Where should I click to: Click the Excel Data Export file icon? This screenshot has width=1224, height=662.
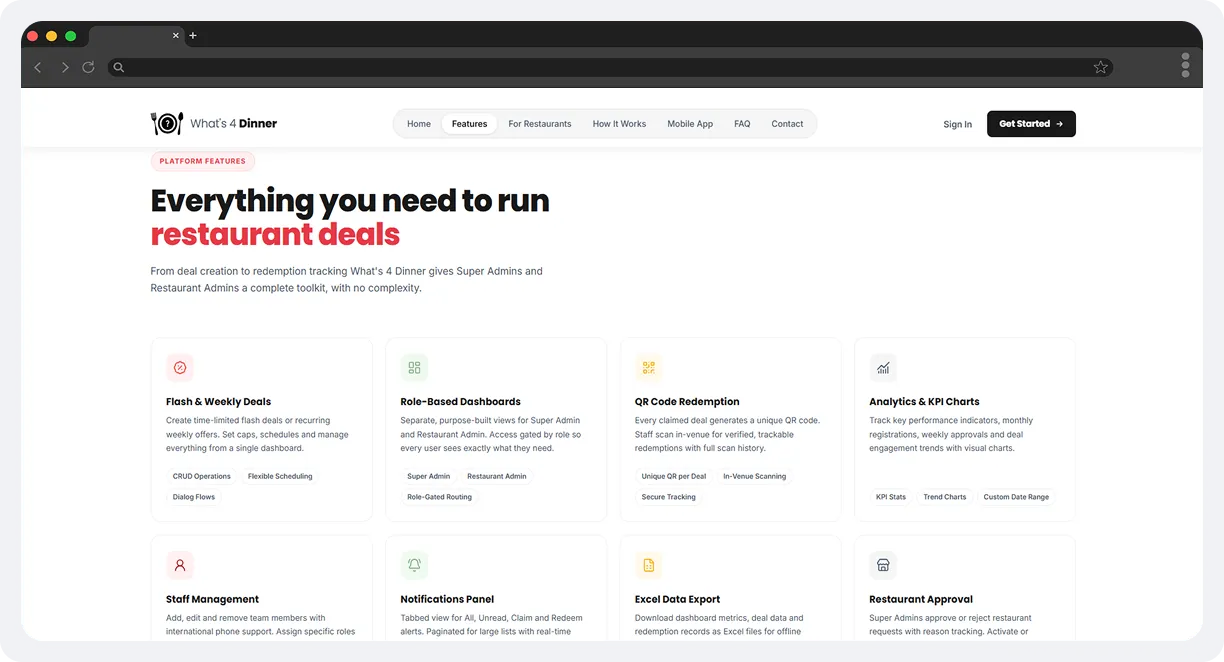click(x=649, y=565)
